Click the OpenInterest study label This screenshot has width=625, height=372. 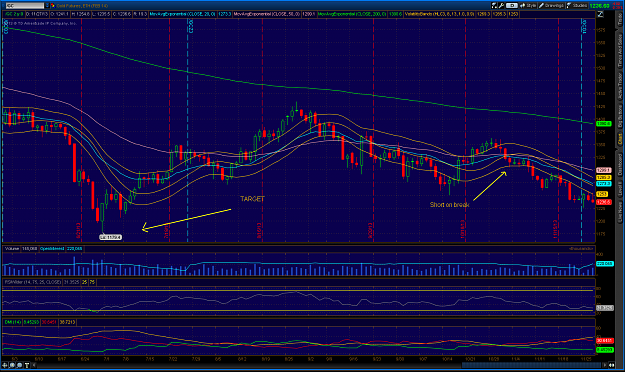tap(52, 249)
